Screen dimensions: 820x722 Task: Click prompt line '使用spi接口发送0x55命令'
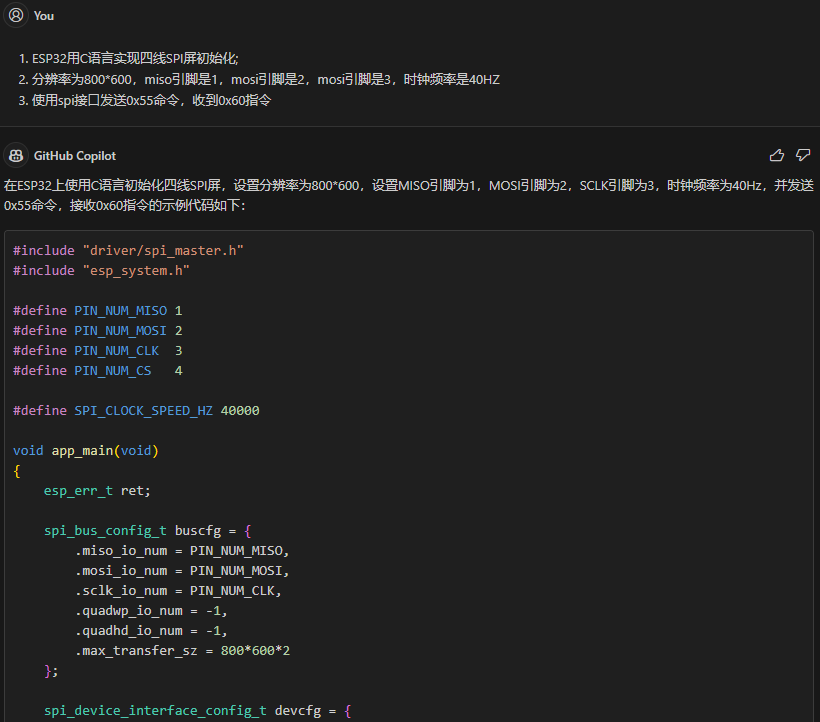point(151,100)
